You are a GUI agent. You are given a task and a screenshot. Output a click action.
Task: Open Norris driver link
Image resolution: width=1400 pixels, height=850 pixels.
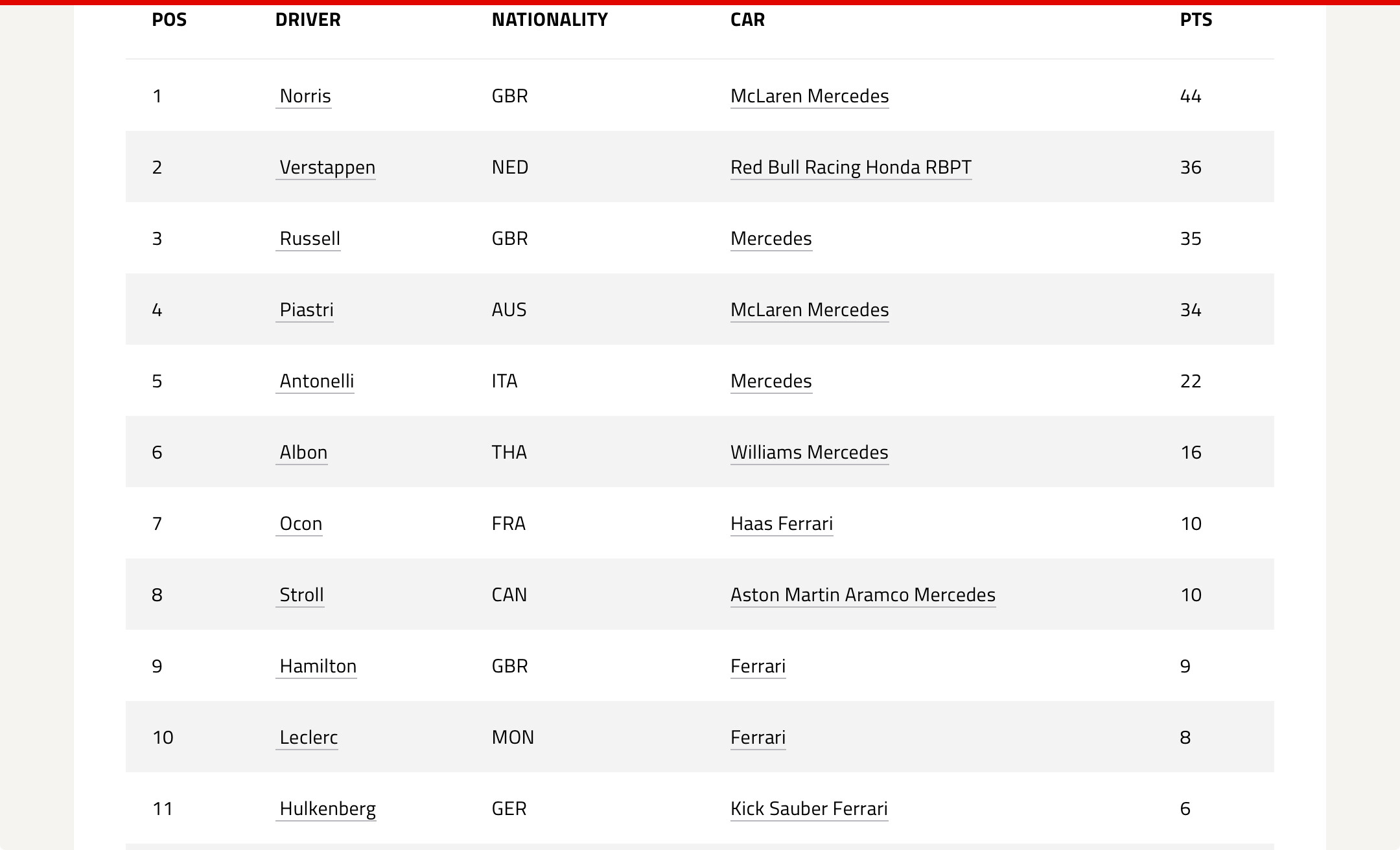tap(304, 96)
